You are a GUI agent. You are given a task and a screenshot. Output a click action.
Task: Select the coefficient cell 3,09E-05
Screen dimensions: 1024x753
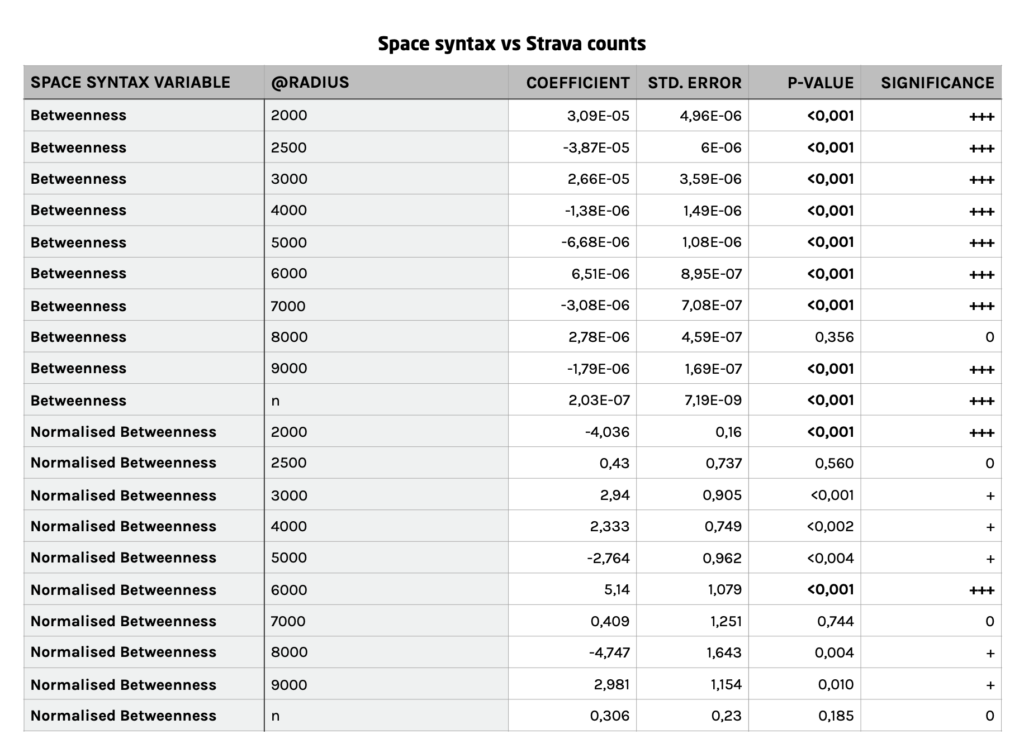point(598,116)
